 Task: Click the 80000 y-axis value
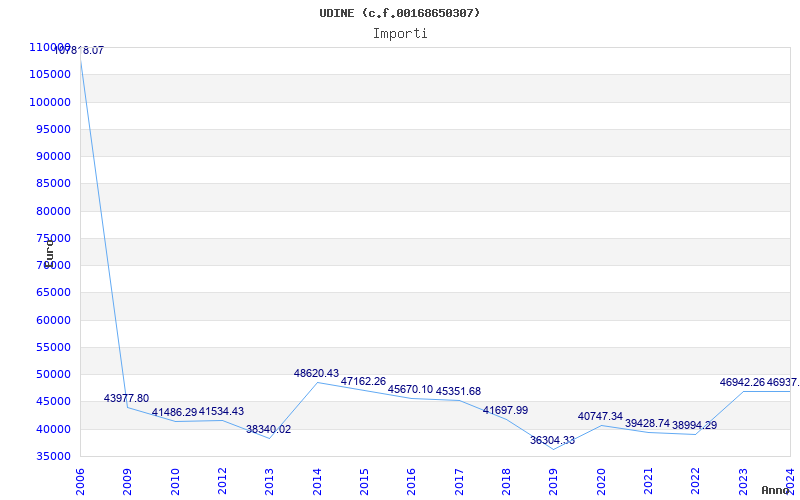(x=53, y=211)
